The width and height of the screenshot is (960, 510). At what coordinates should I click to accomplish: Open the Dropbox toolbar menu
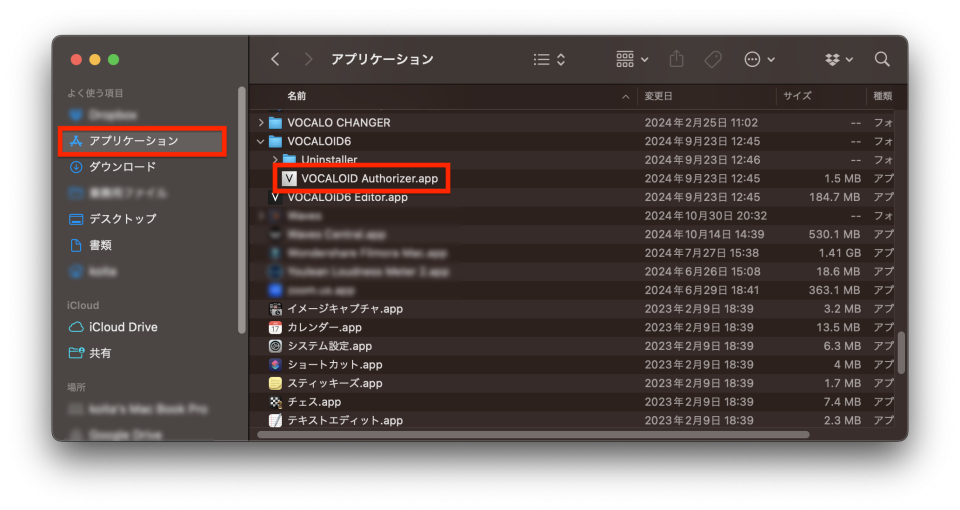click(839, 59)
